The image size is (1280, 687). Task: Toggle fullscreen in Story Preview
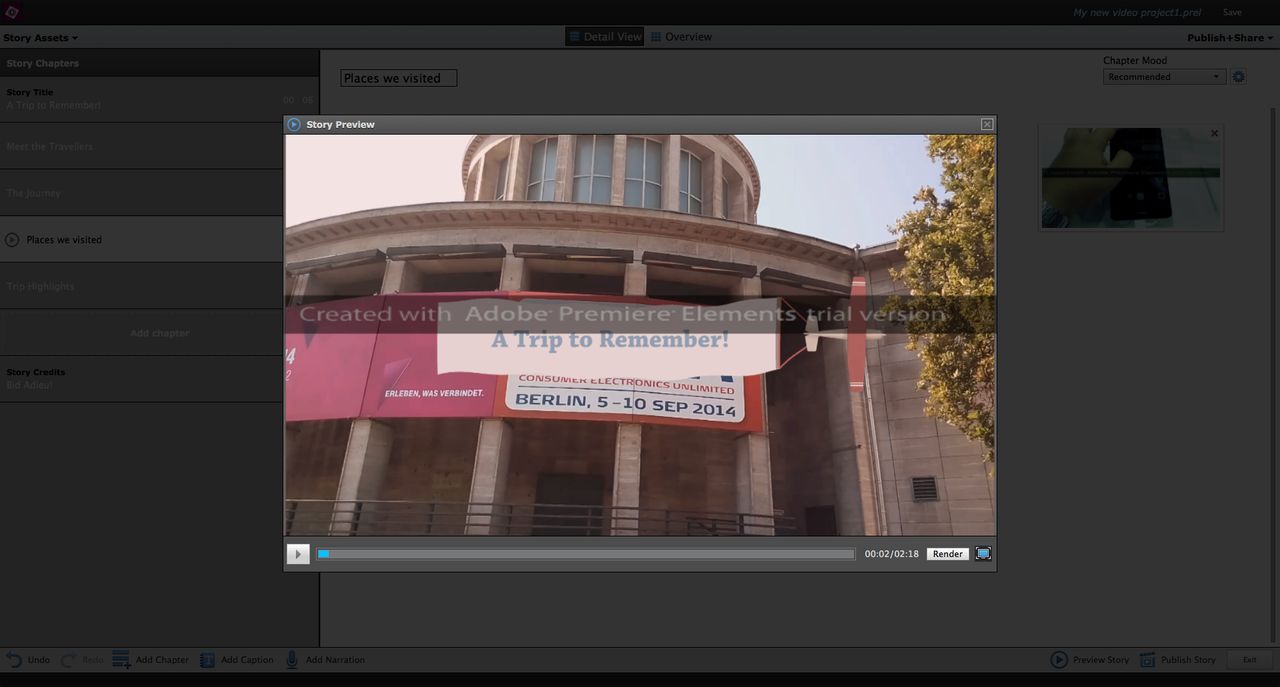pyautogui.click(x=983, y=554)
